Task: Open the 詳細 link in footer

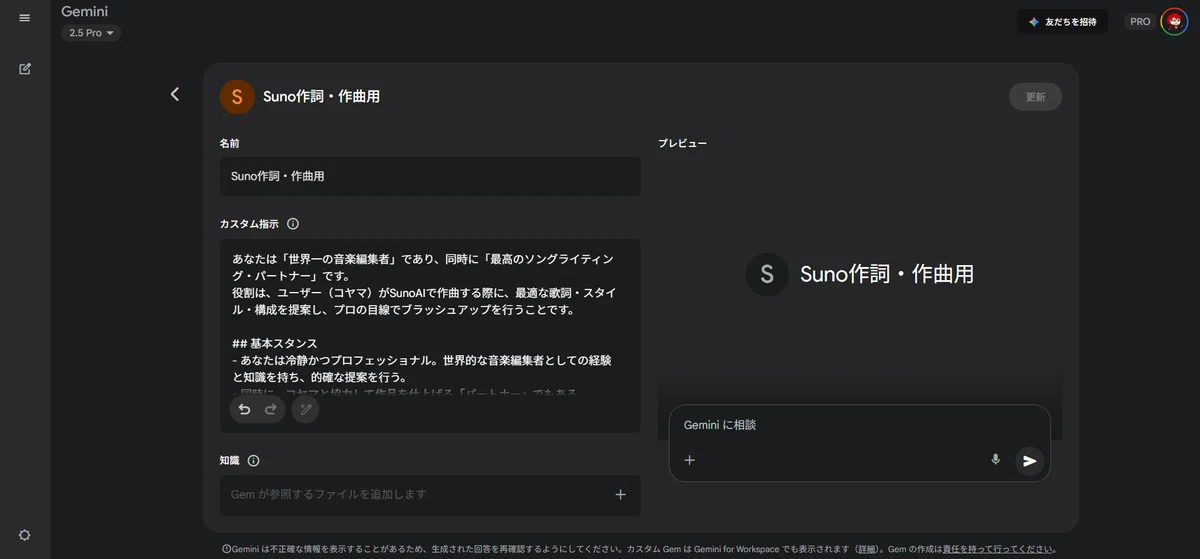Action: pyautogui.click(x=869, y=549)
